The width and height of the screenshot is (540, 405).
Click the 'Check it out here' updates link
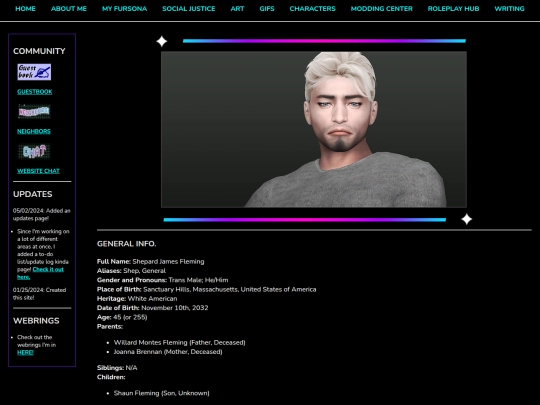[41, 273]
